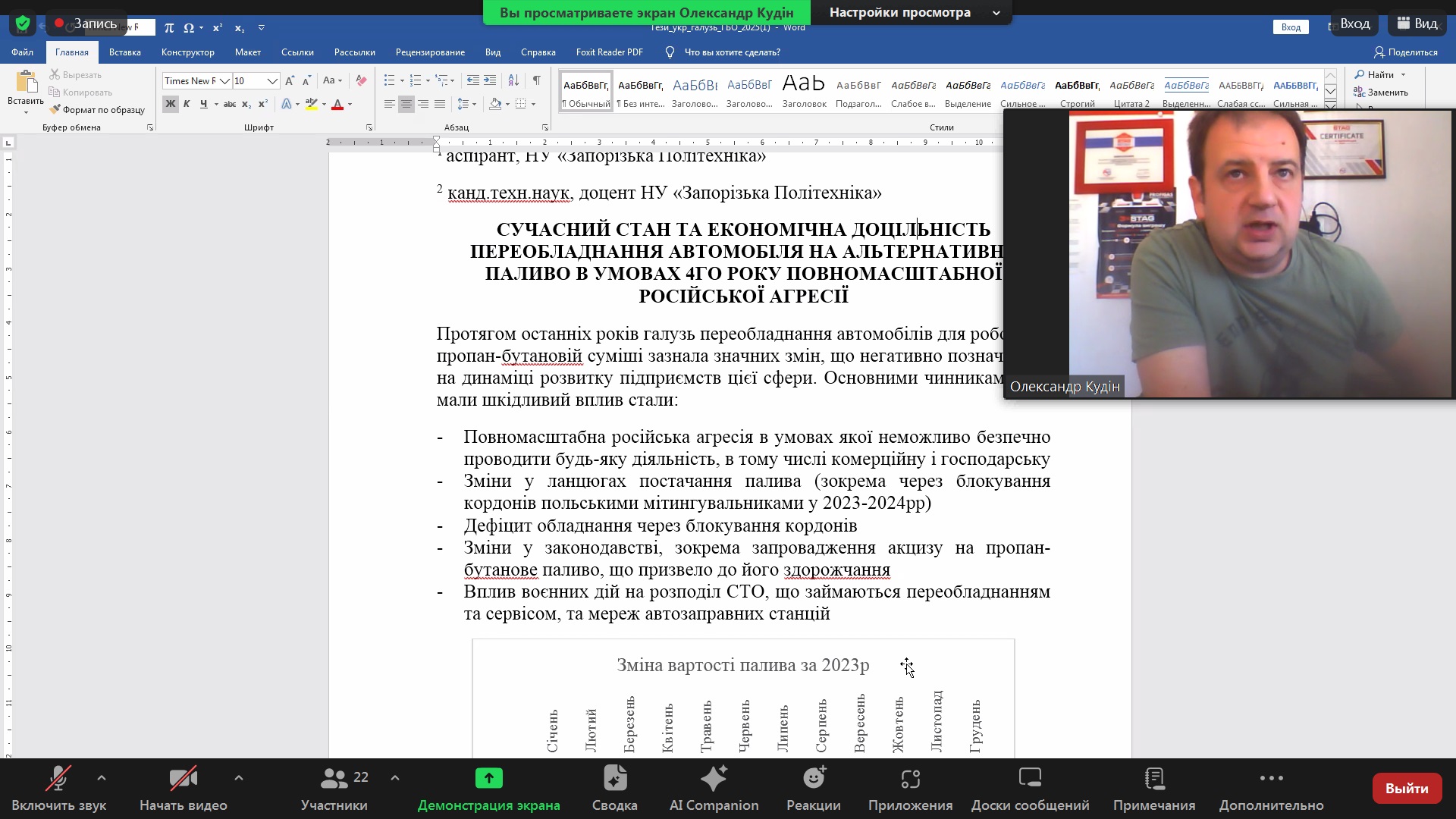Click the Поделиться share button
The height and width of the screenshot is (819, 1456).
point(1405,52)
